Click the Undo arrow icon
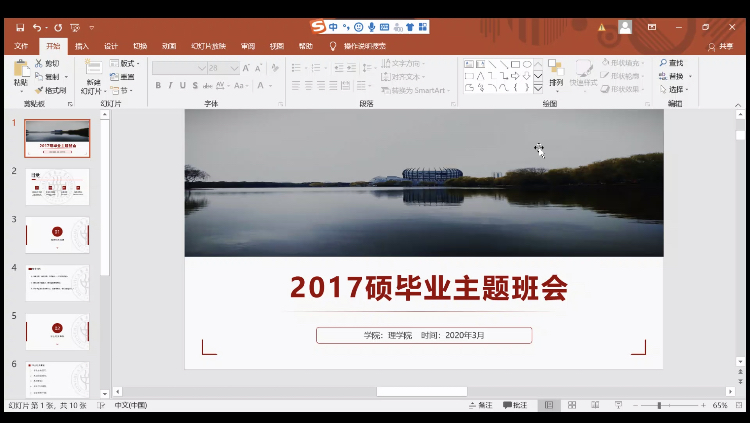This screenshot has width=750, height=423. [x=37, y=27]
